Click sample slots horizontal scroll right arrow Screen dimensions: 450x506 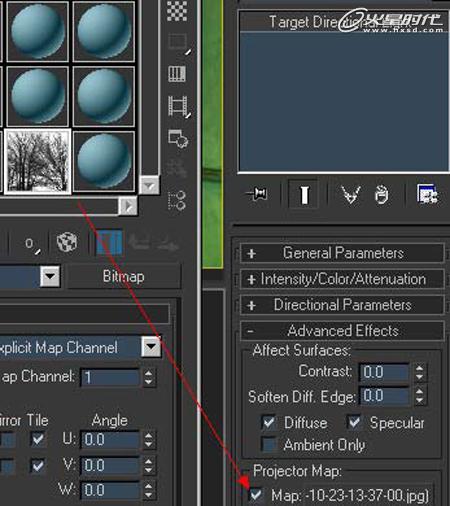pos(128,206)
